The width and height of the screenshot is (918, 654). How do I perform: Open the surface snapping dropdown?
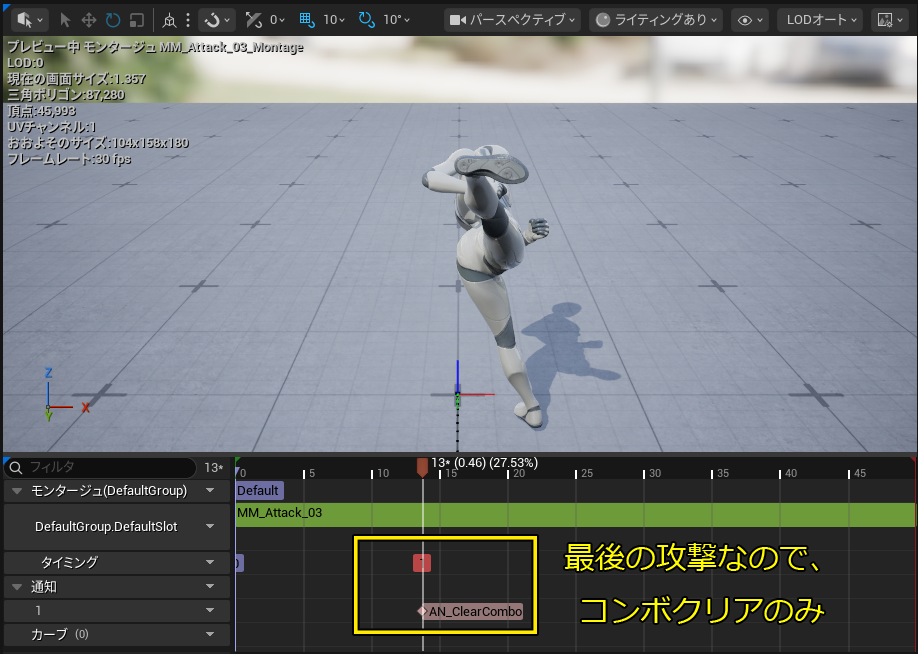coord(217,20)
